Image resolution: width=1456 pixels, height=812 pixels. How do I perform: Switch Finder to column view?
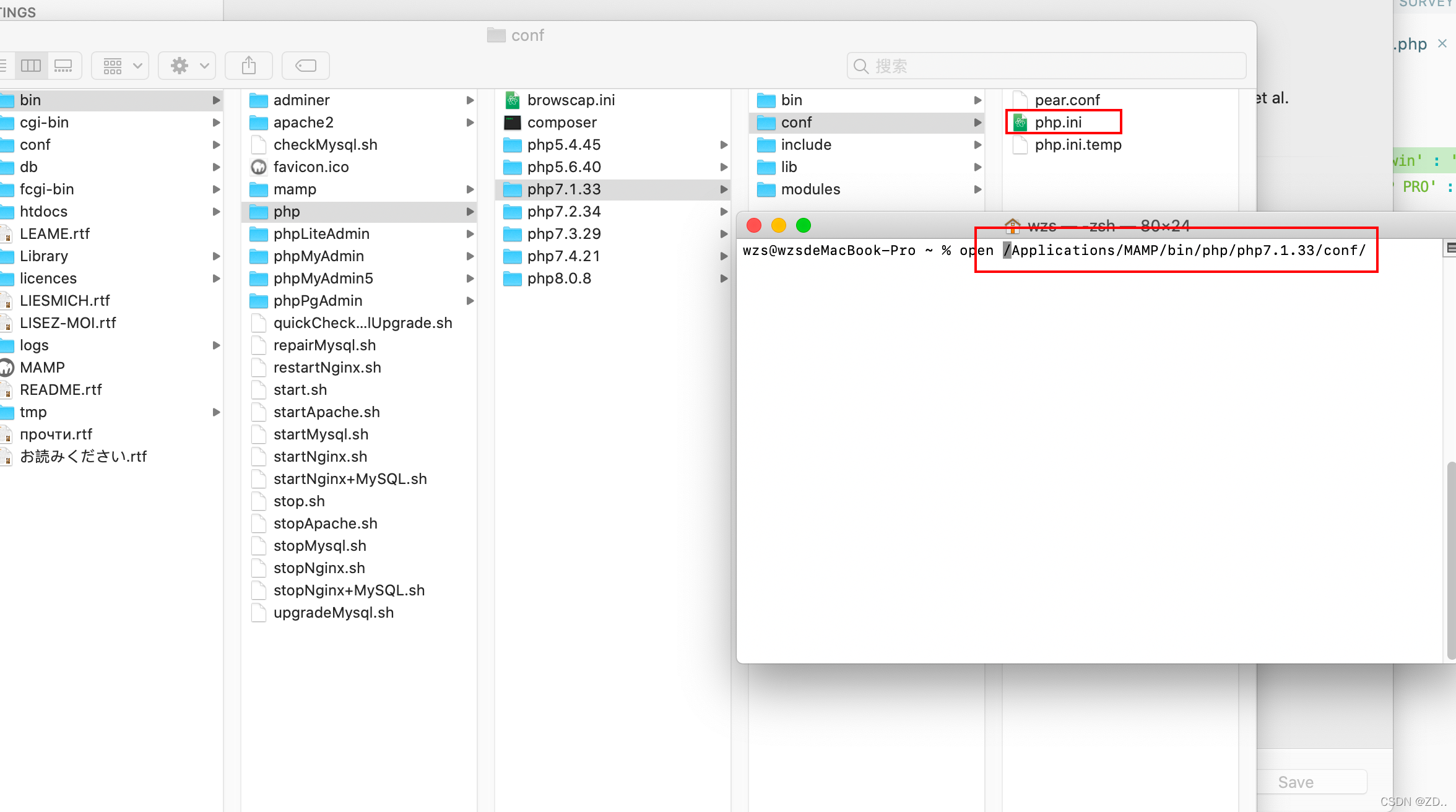pyautogui.click(x=31, y=66)
